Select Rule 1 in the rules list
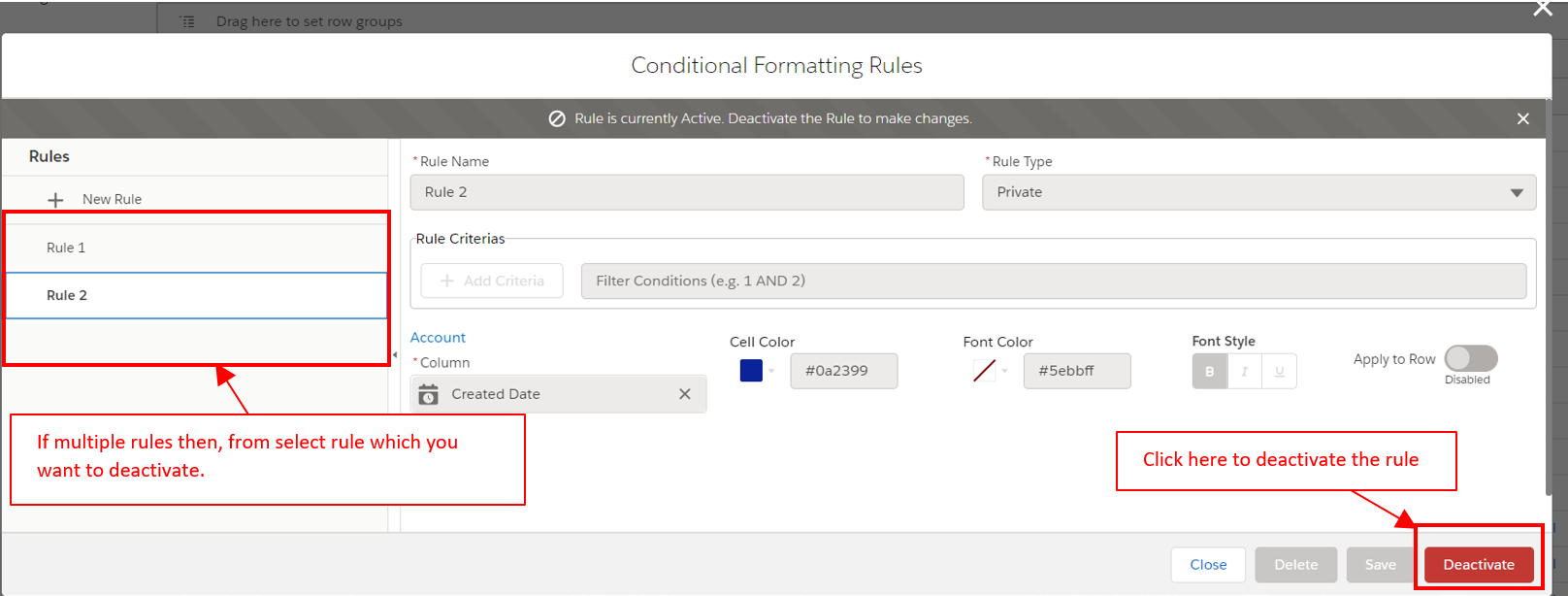 coord(66,248)
